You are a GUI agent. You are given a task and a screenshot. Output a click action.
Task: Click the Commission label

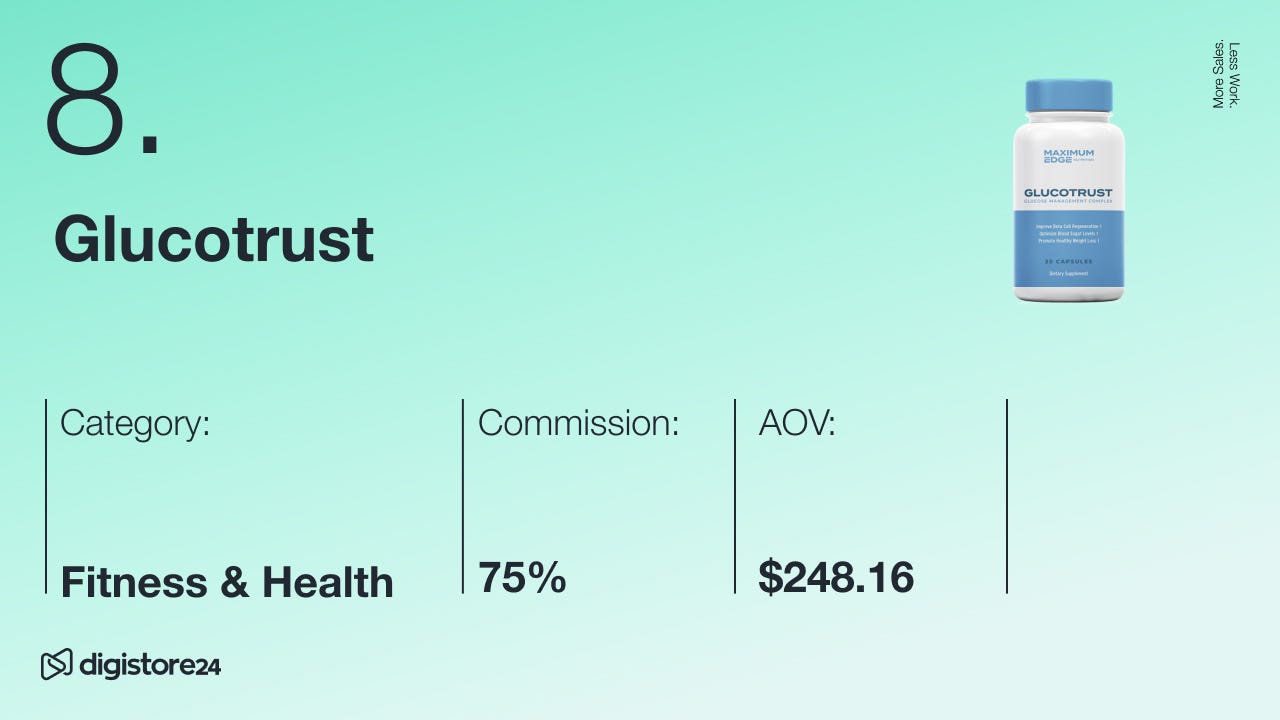click(578, 423)
